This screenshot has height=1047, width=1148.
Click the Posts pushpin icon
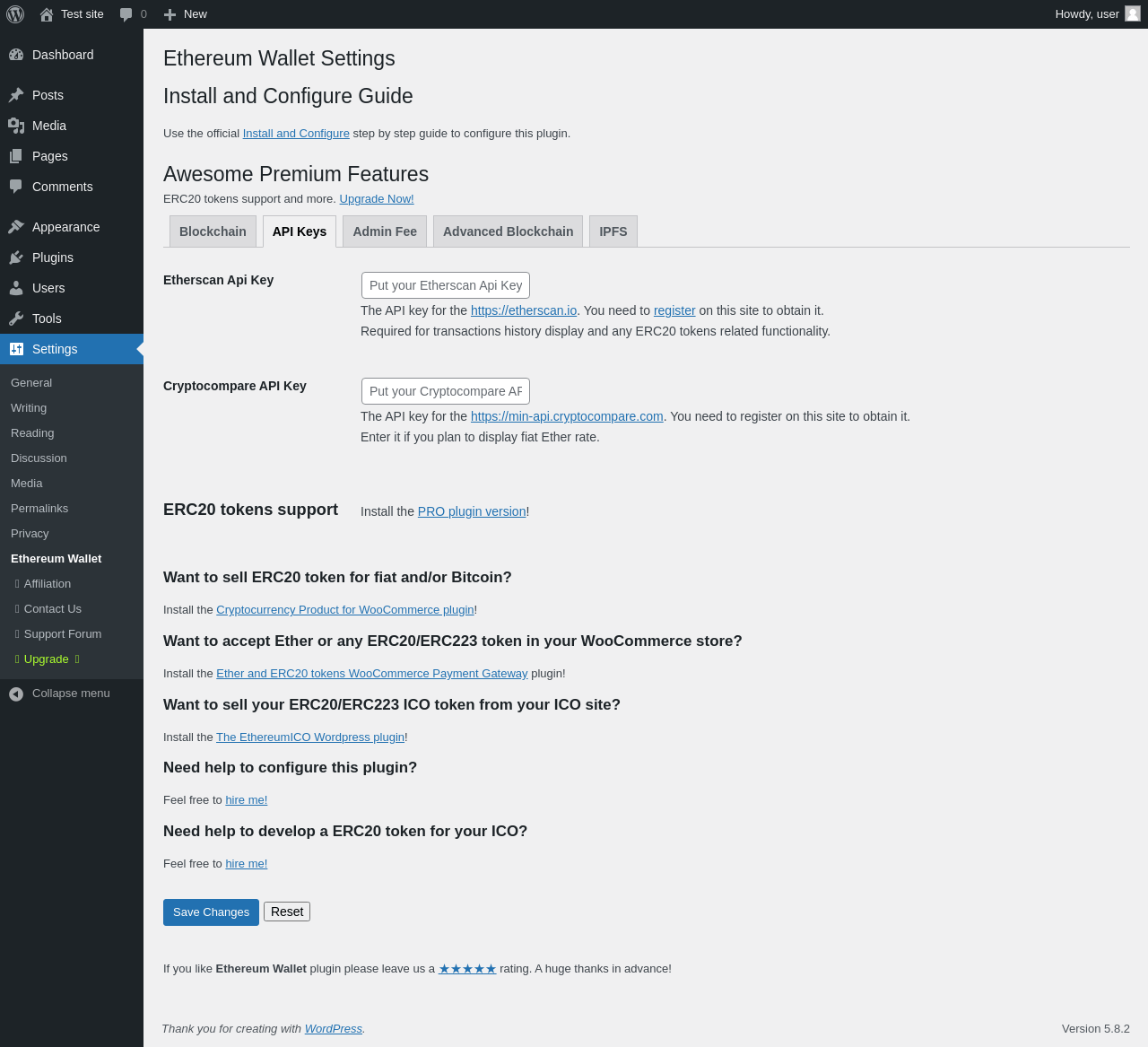[x=16, y=95]
